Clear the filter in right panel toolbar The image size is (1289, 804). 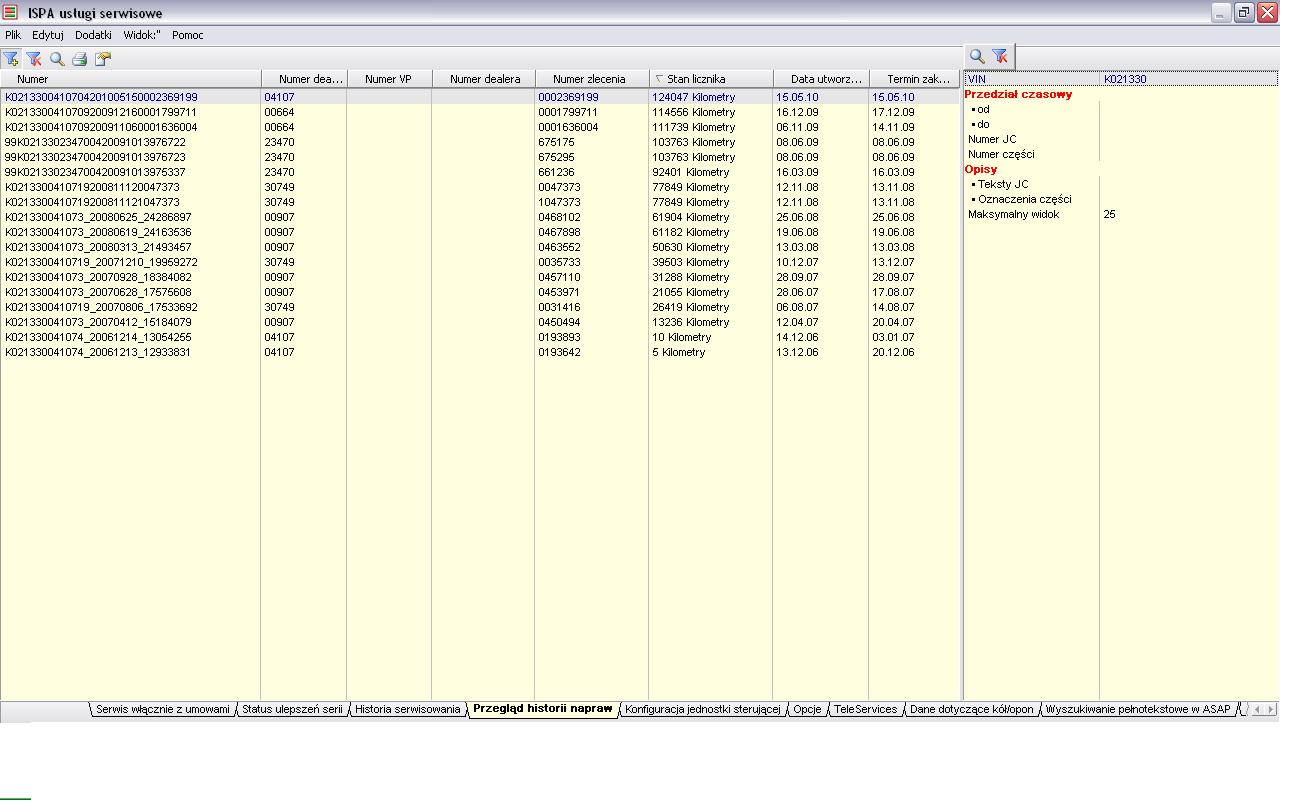pos(1000,57)
